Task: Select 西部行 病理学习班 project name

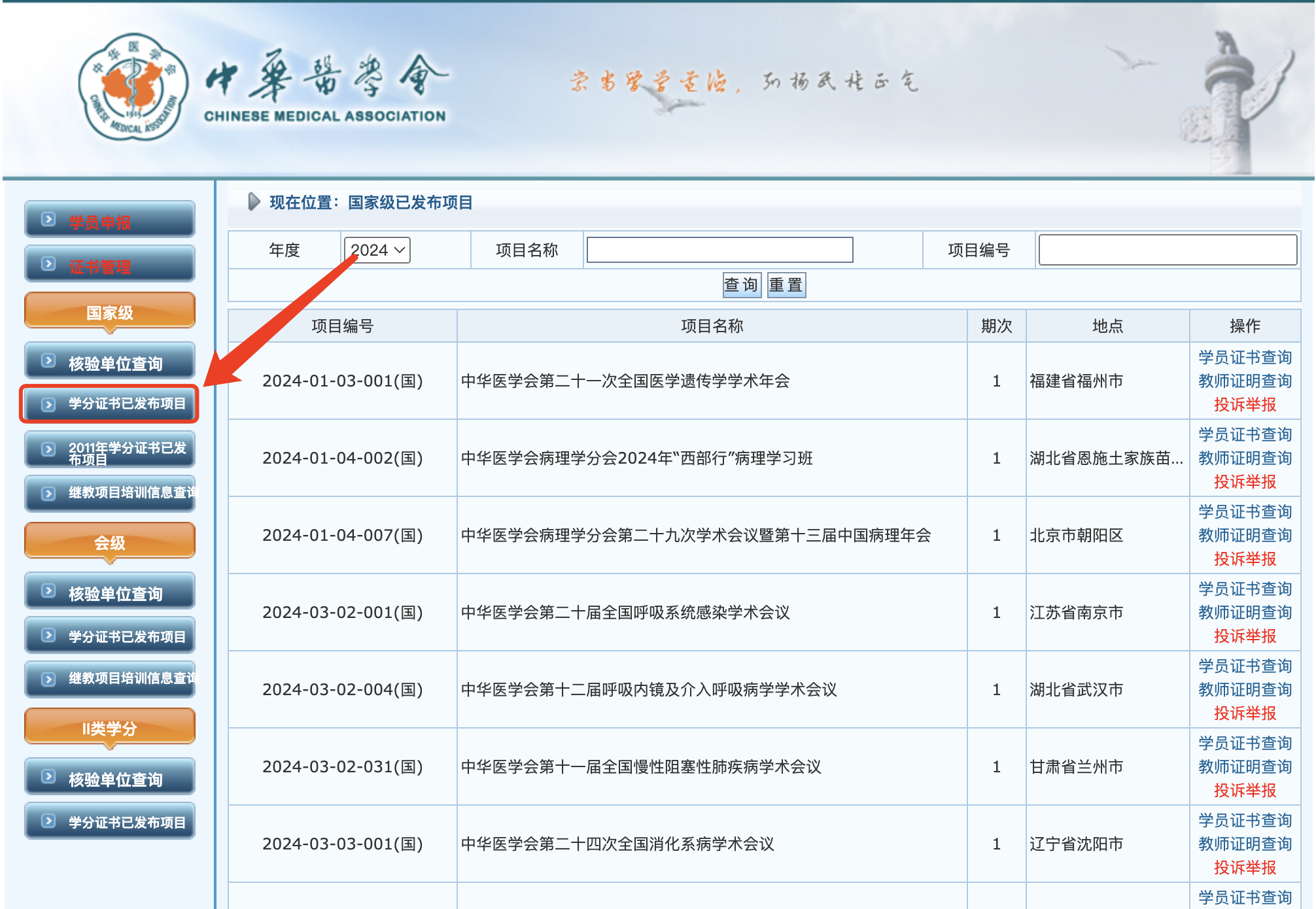Action: click(636, 458)
